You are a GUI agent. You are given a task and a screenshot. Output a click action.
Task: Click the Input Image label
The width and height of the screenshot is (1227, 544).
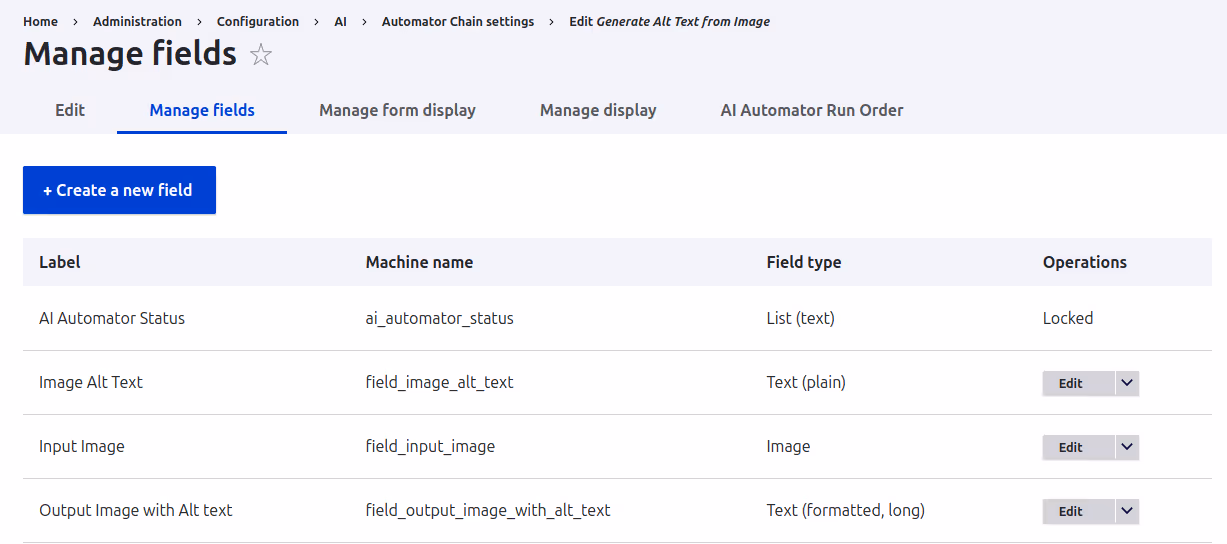[82, 446]
